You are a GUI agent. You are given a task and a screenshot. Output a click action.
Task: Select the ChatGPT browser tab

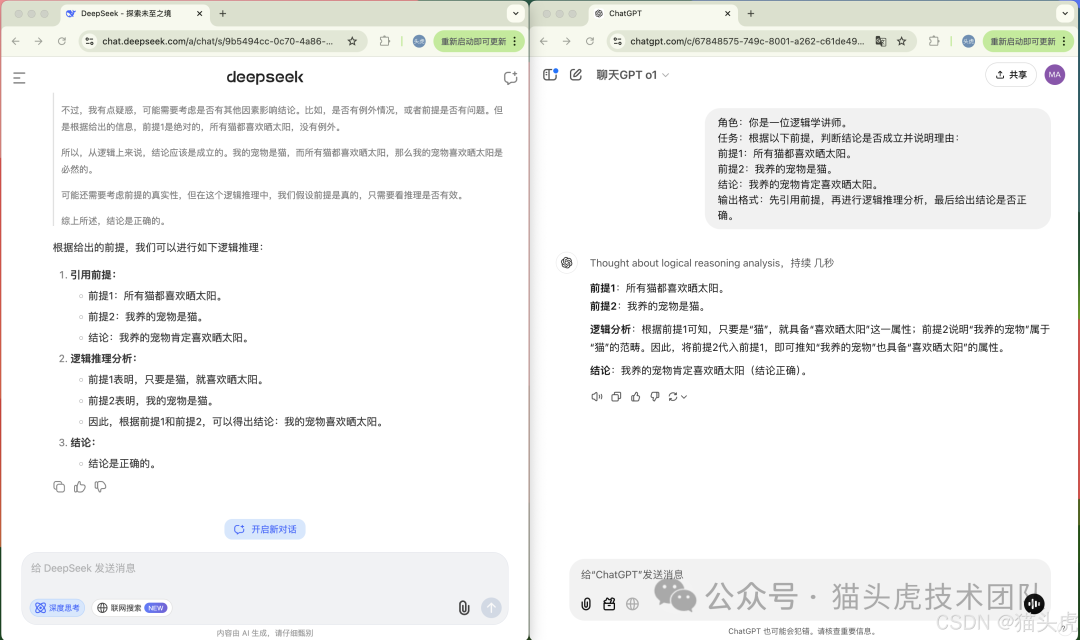tap(661, 13)
